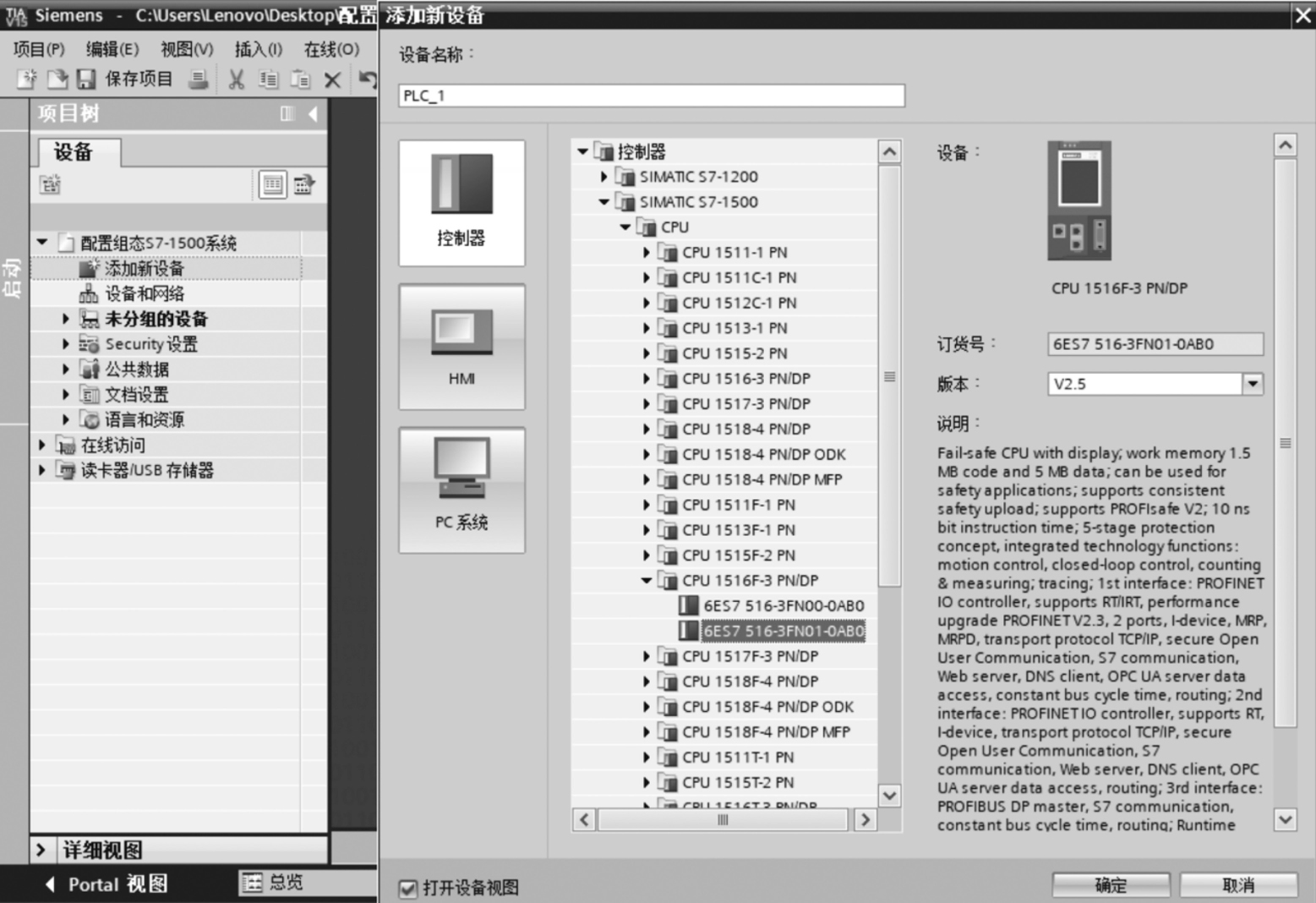This screenshot has height=903, width=1316.
Task: Select 6ES7 516-3FN01-0AB0 in the device tree
Action: pyautogui.click(x=784, y=631)
